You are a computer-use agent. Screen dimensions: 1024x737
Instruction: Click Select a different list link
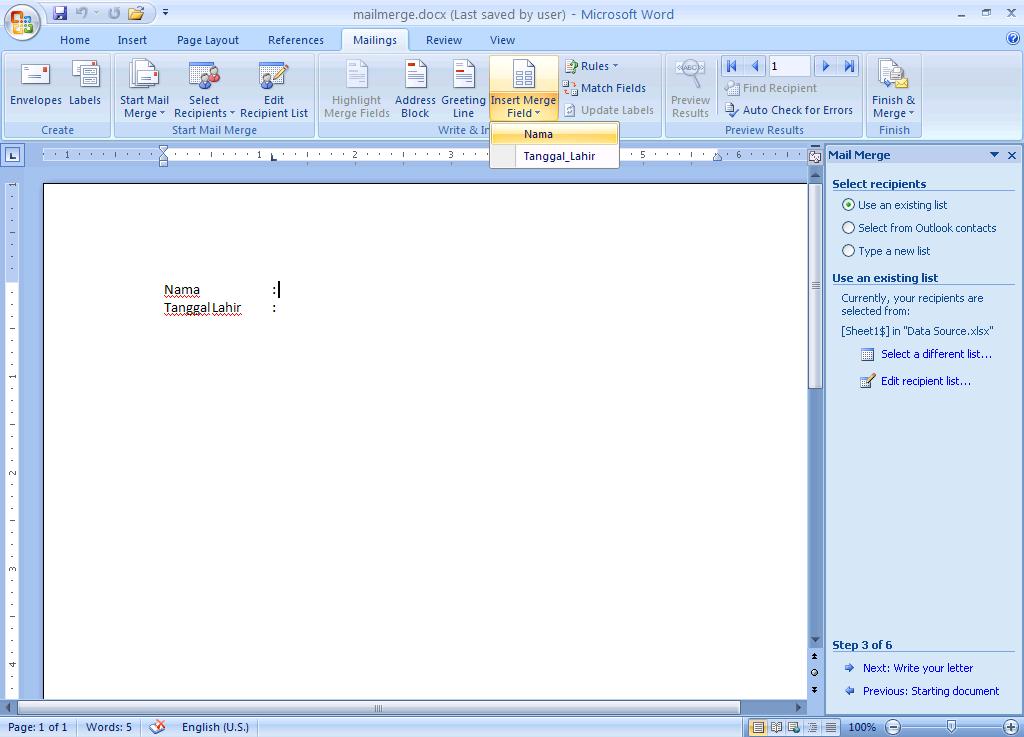(x=936, y=354)
